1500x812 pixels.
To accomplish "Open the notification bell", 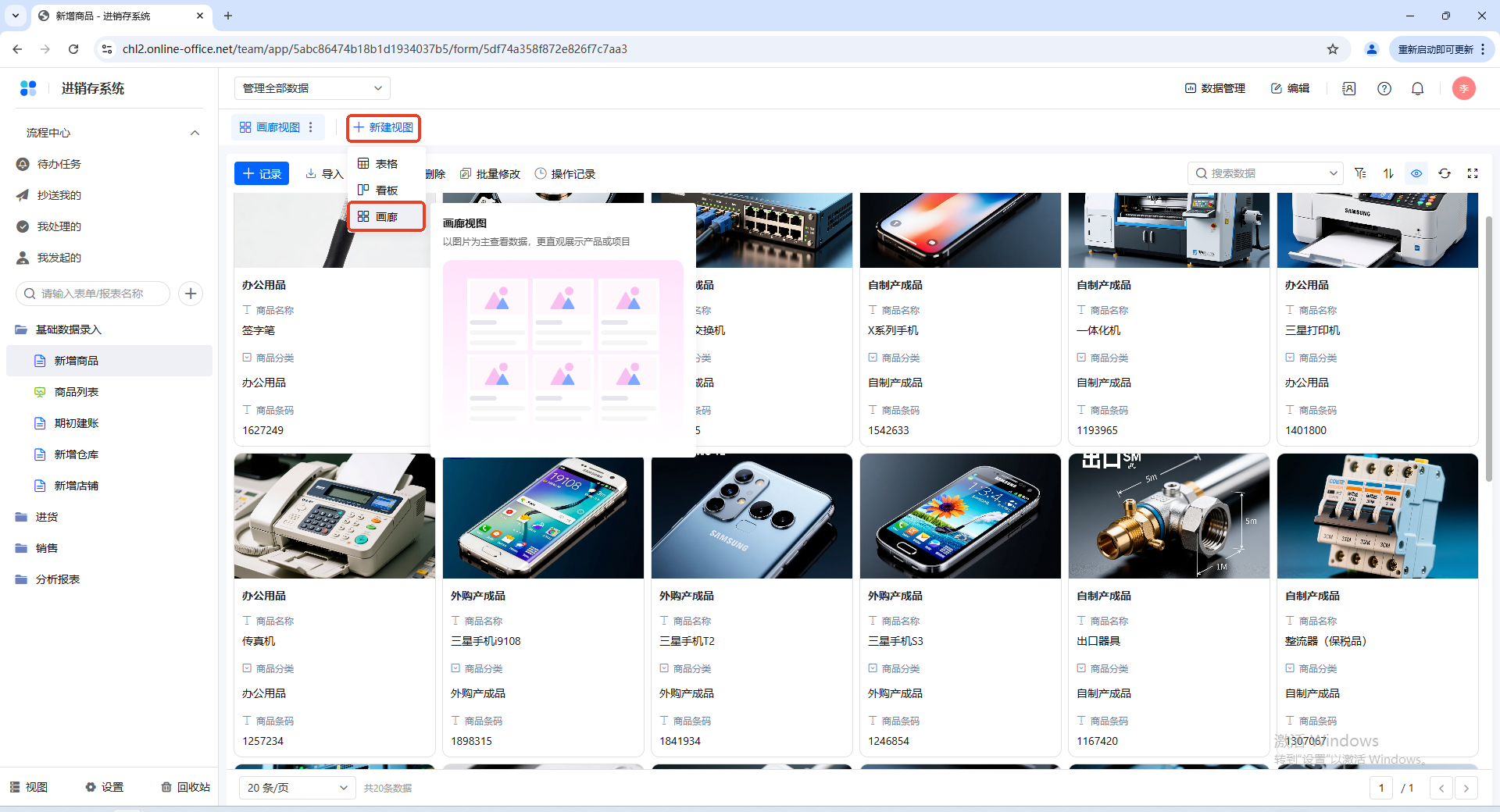I will click(x=1417, y=88).
